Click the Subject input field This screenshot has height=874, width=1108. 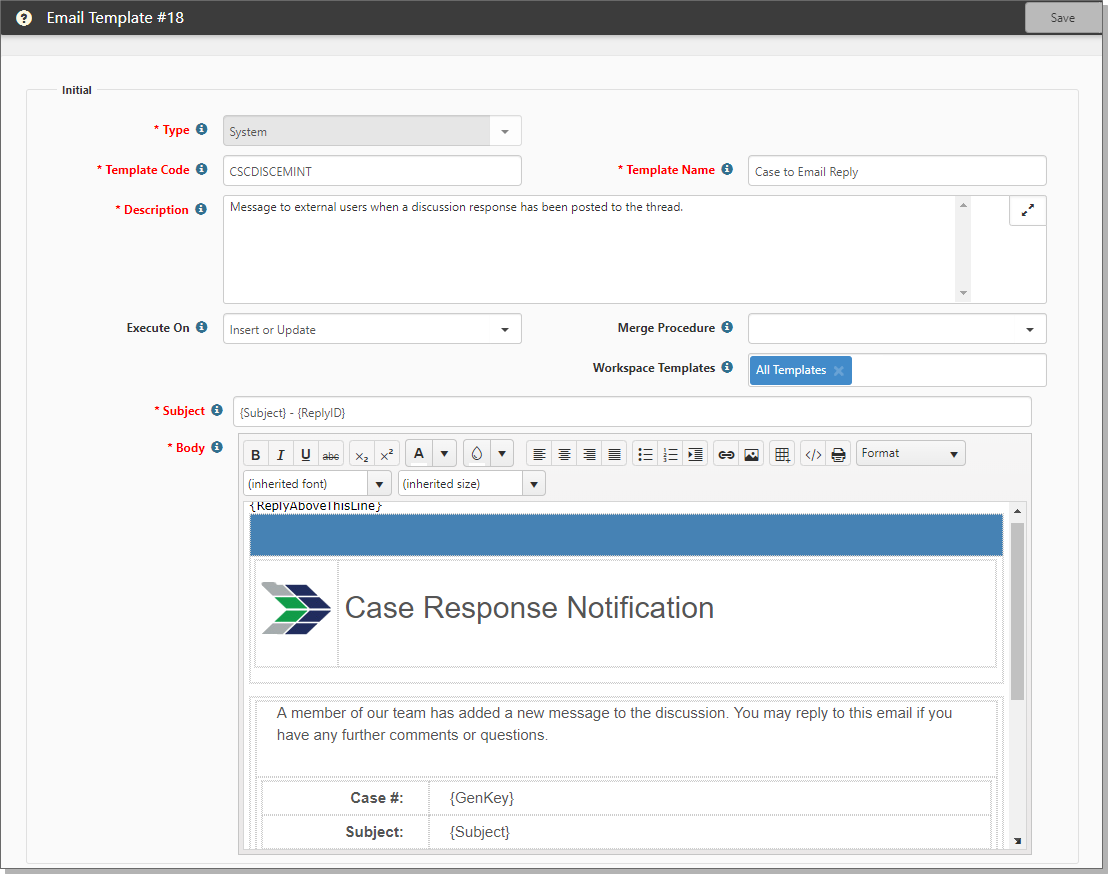(x=632, y=412)
